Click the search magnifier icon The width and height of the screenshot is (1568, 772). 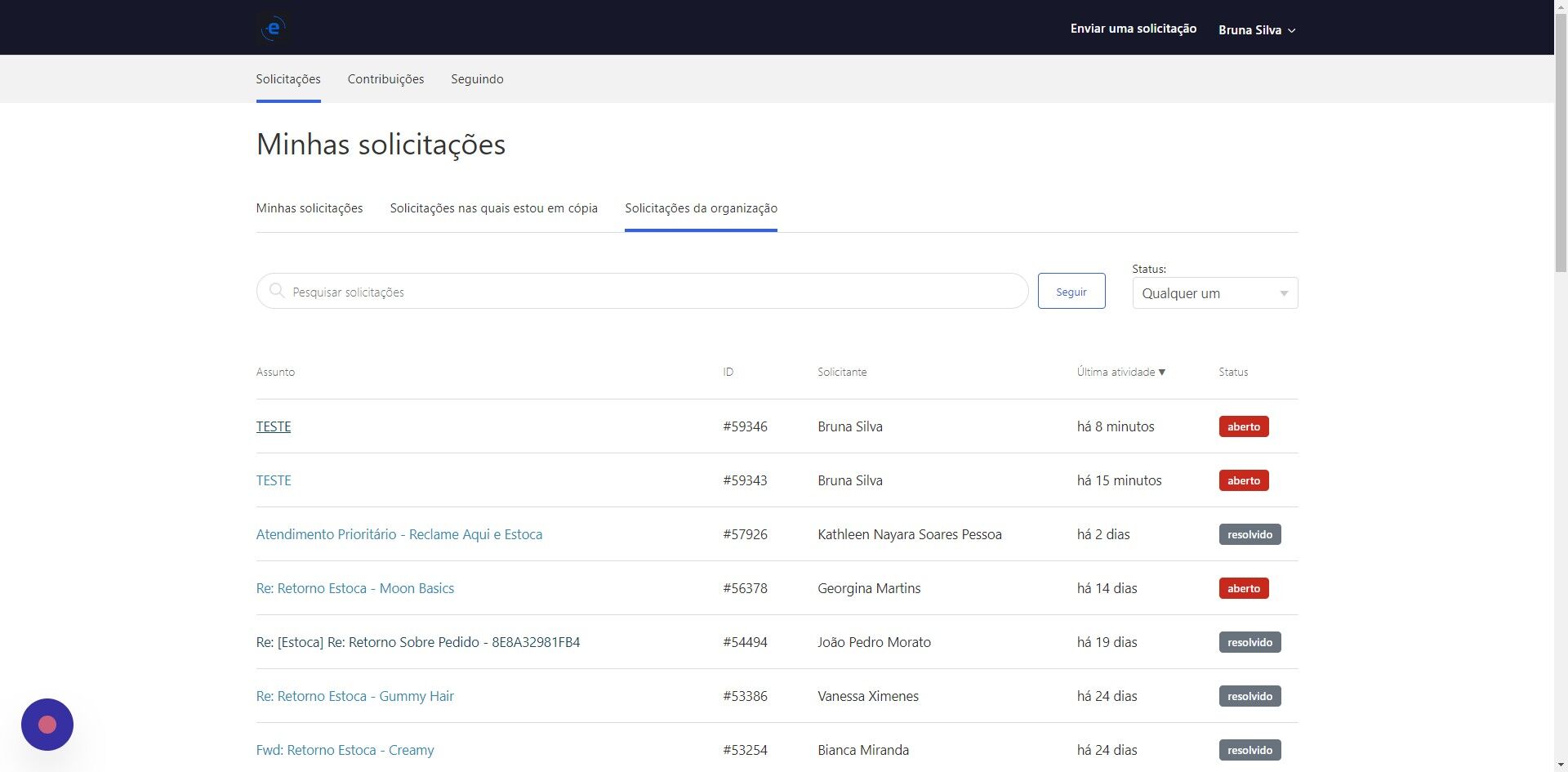tap(277, 292)
